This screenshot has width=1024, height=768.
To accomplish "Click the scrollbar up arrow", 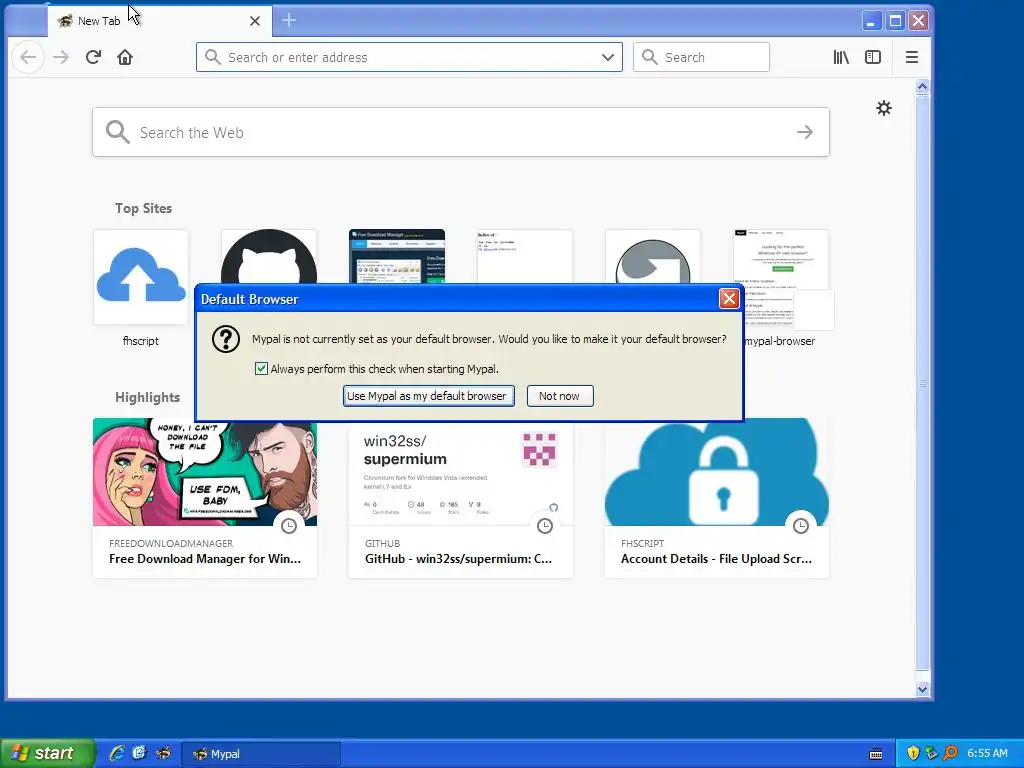I will click(x=922, y=86).
